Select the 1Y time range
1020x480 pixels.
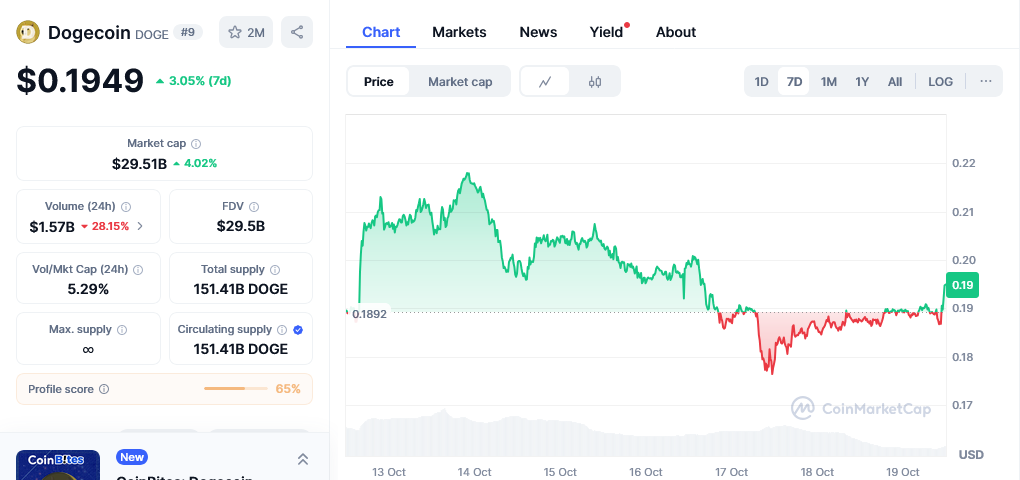point(862,82)
